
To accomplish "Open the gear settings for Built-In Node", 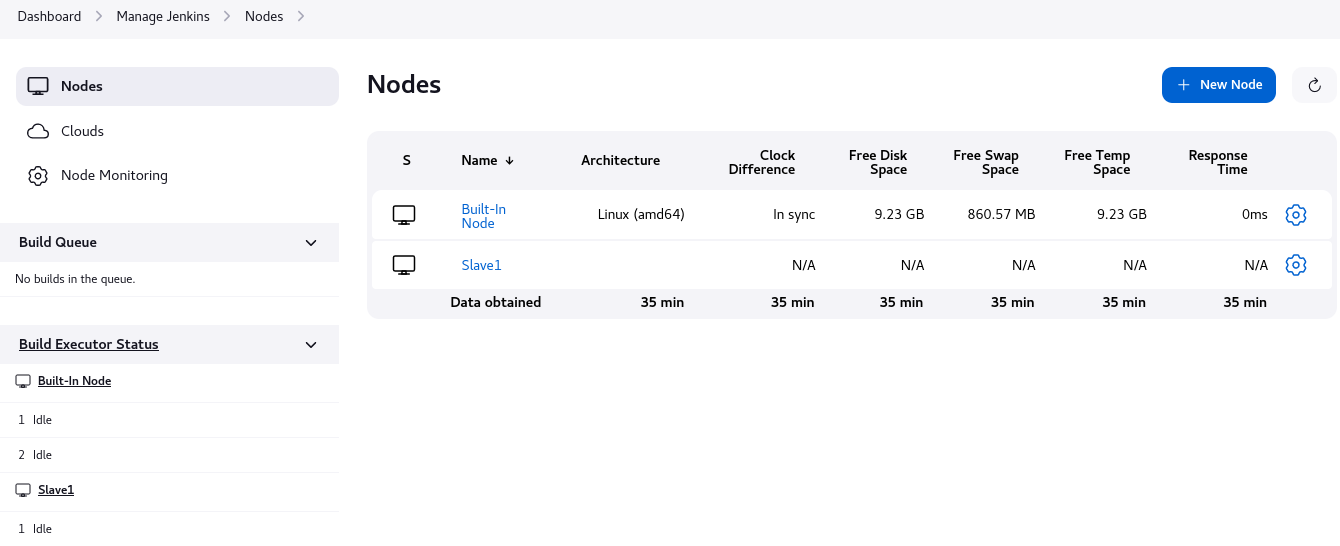I will (x=1296, y=214).
